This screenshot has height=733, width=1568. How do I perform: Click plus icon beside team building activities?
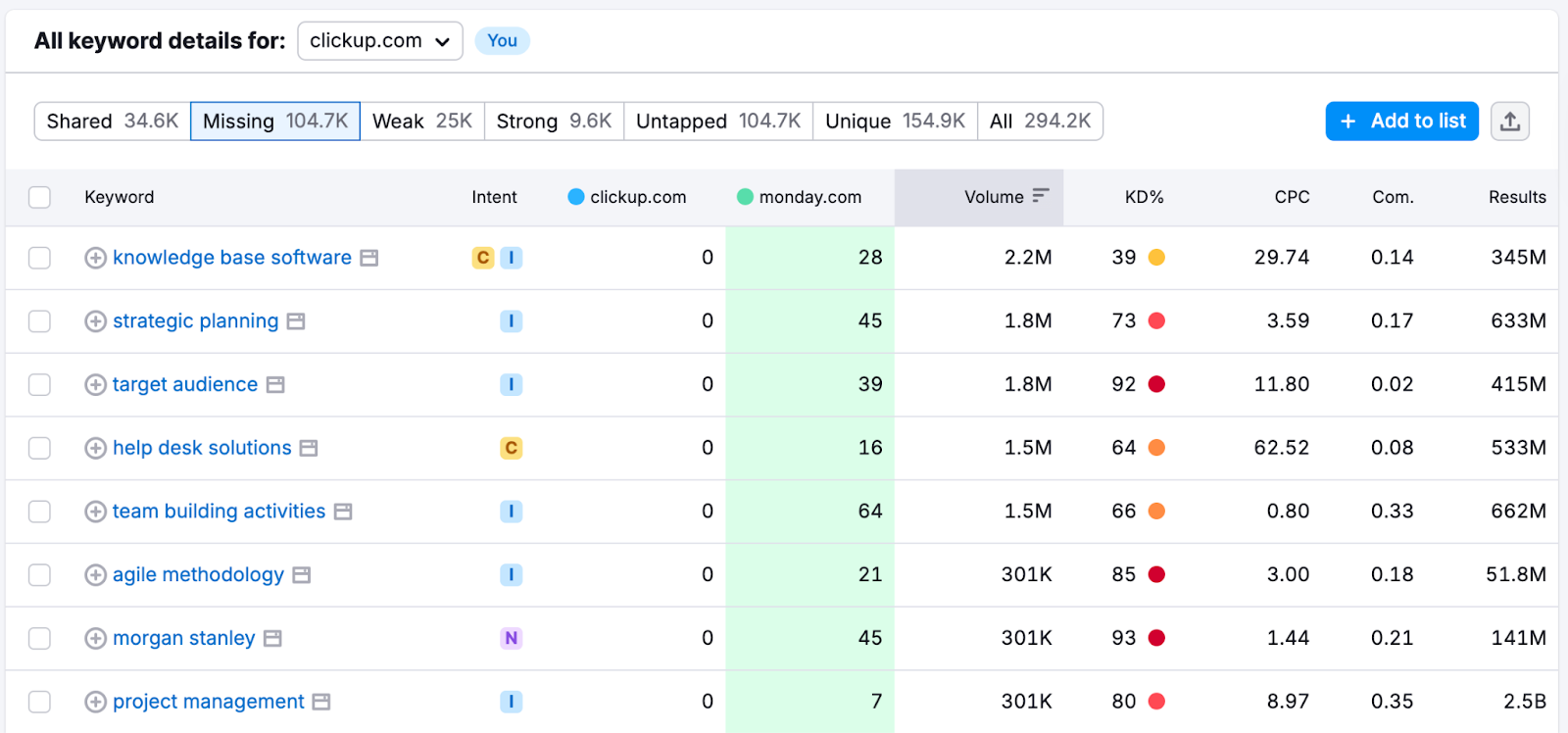95,512
